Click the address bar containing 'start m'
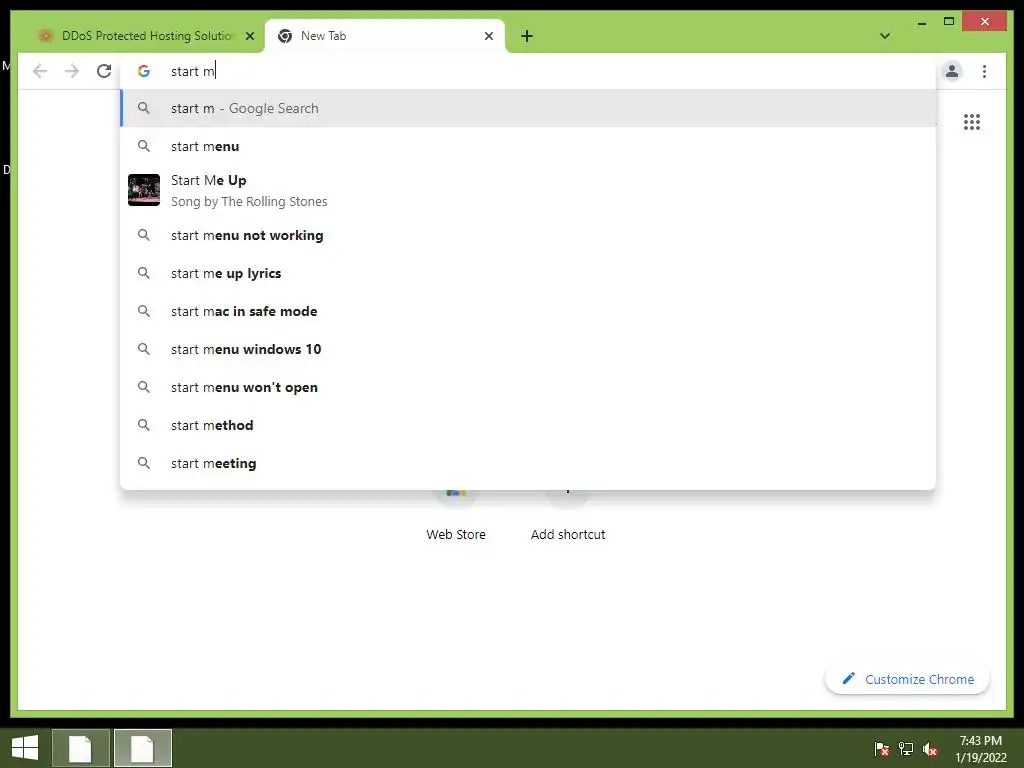This screenshot has width=1024, height=768. (529, 71)
